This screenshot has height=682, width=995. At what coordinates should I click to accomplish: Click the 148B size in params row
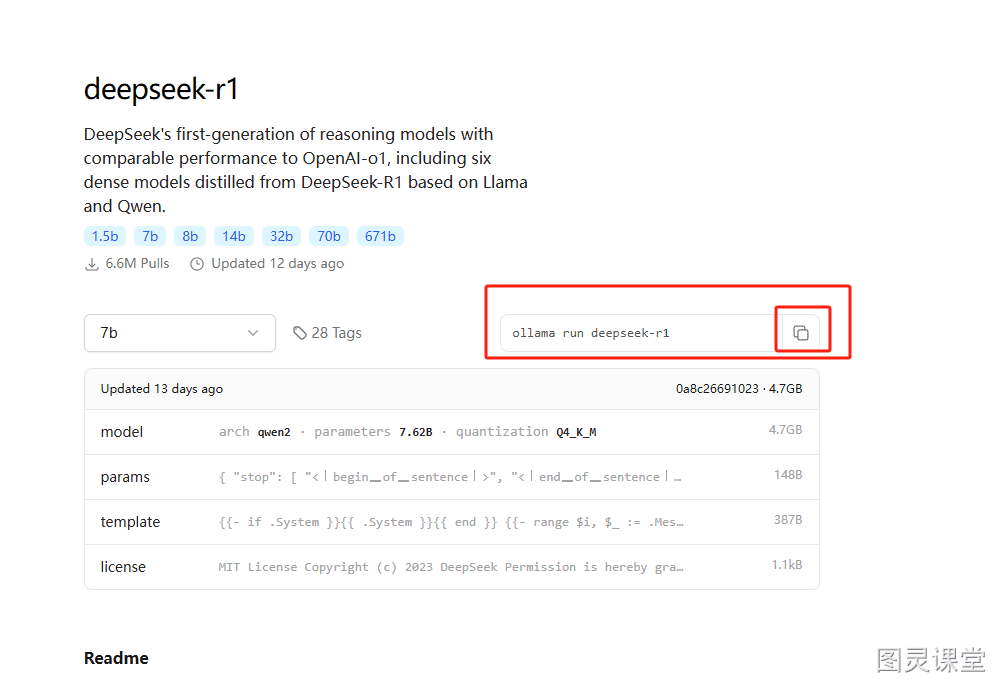coord(788,475)
